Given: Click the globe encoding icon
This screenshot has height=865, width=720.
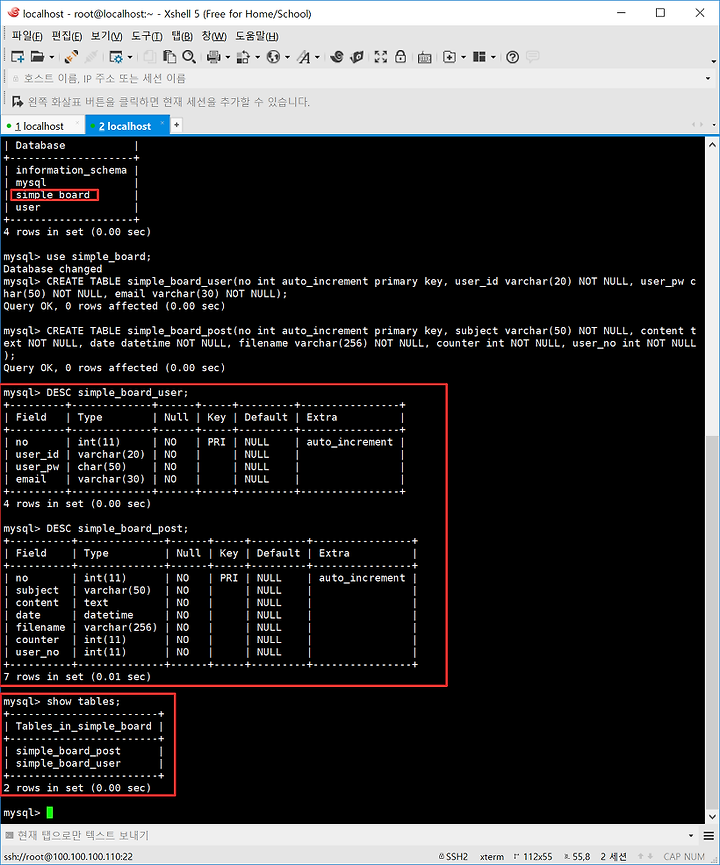Looking at the screenshot, I should point(274,57).
